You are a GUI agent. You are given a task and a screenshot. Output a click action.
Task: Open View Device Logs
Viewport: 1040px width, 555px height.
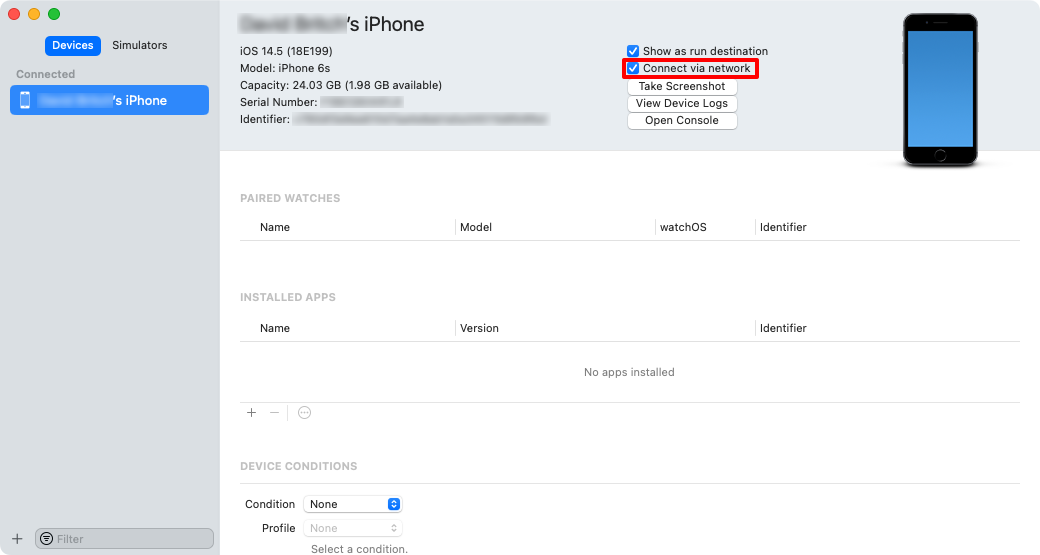pos(682,103)
